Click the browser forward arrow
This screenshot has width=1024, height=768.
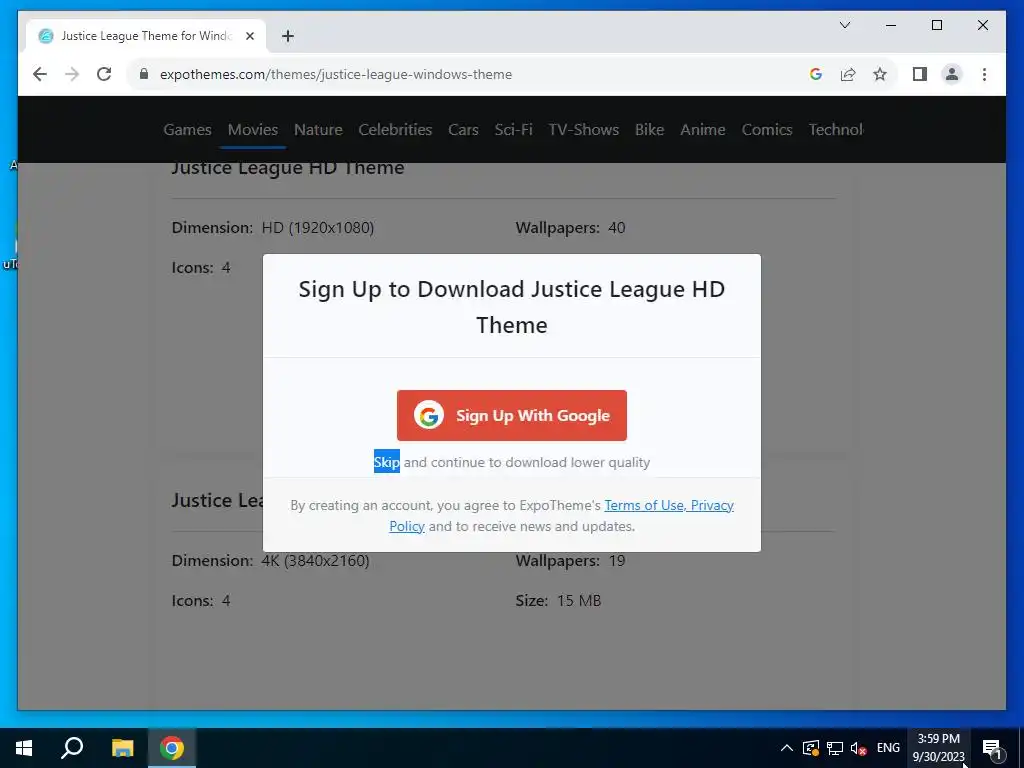tap(72, 74)
